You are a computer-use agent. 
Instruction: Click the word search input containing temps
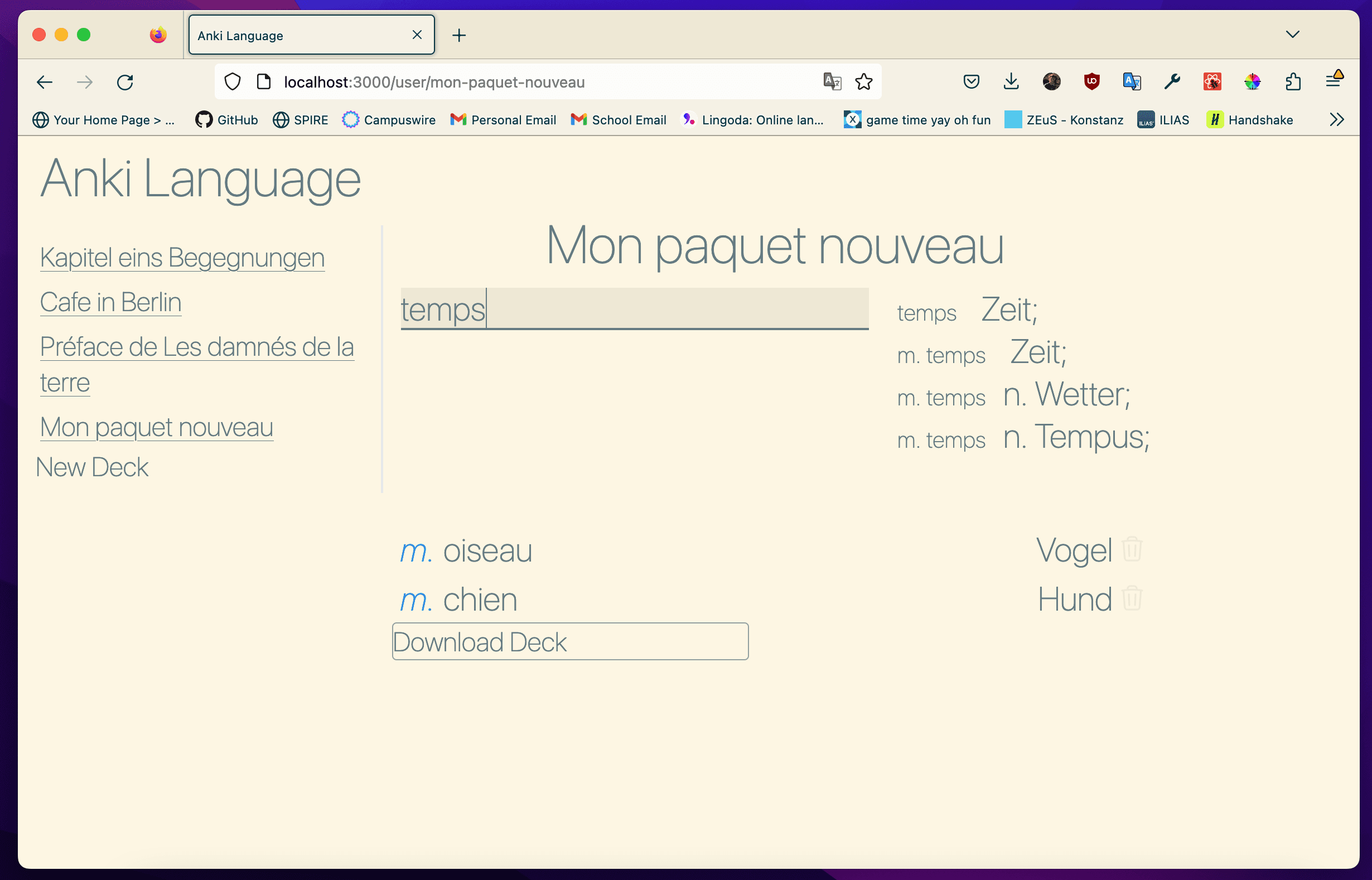coord(634,308)
